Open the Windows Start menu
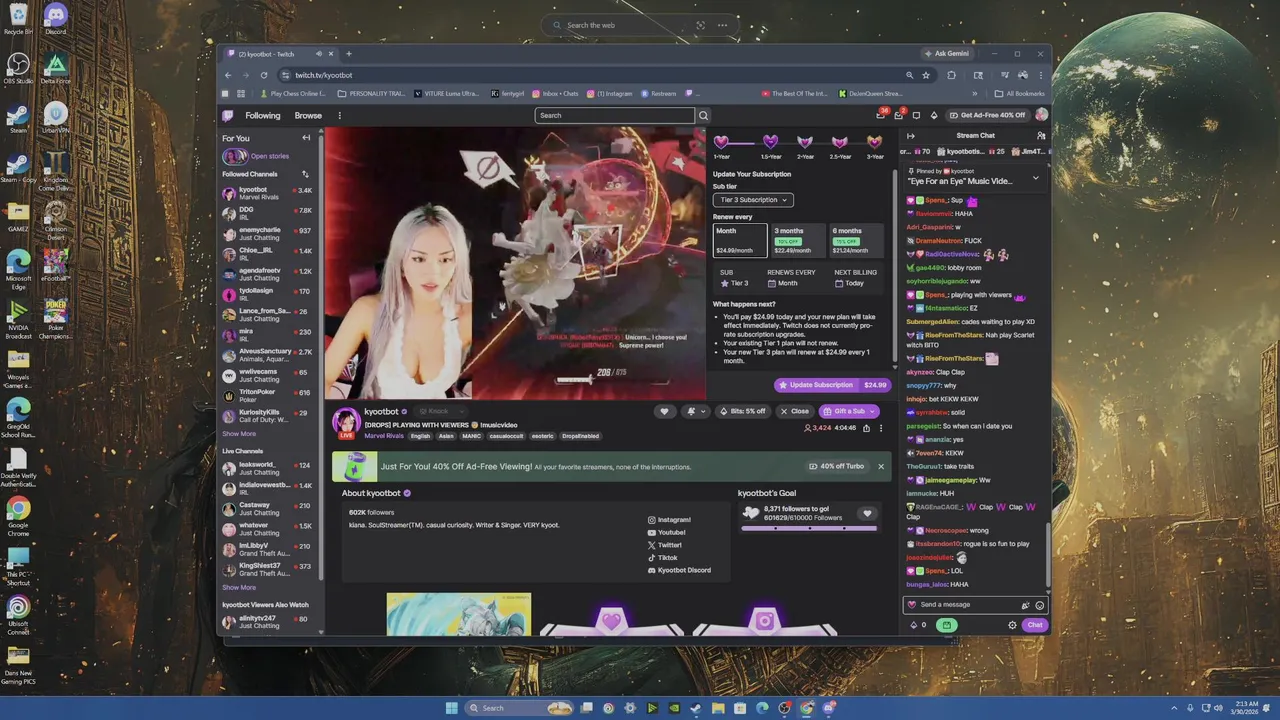This screenshot has width=1280, height=720. click(451, 708)
